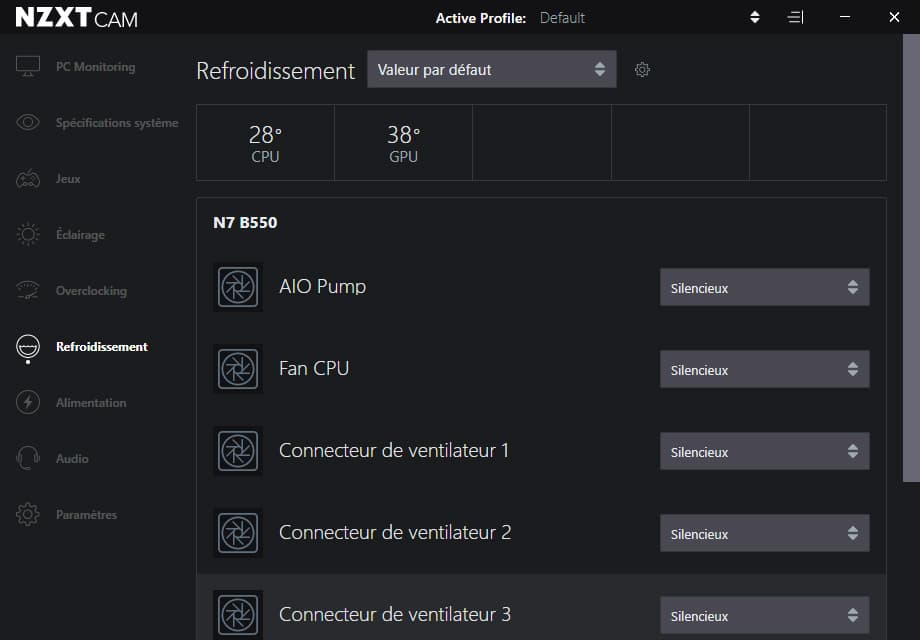Go to Spécifications système
Image resolution: width=920 pixels, height=640 pixels.
click(x=117, y=123)
